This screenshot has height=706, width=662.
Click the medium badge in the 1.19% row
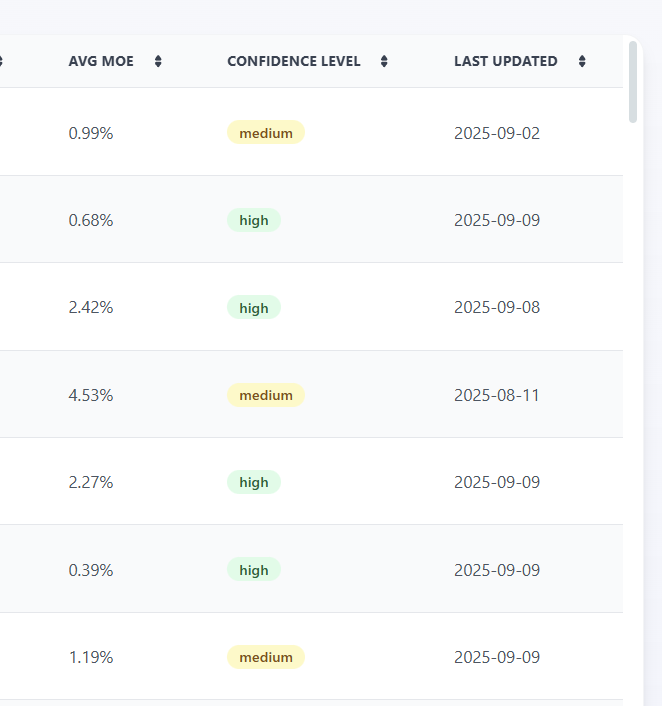tap(266, 657)
